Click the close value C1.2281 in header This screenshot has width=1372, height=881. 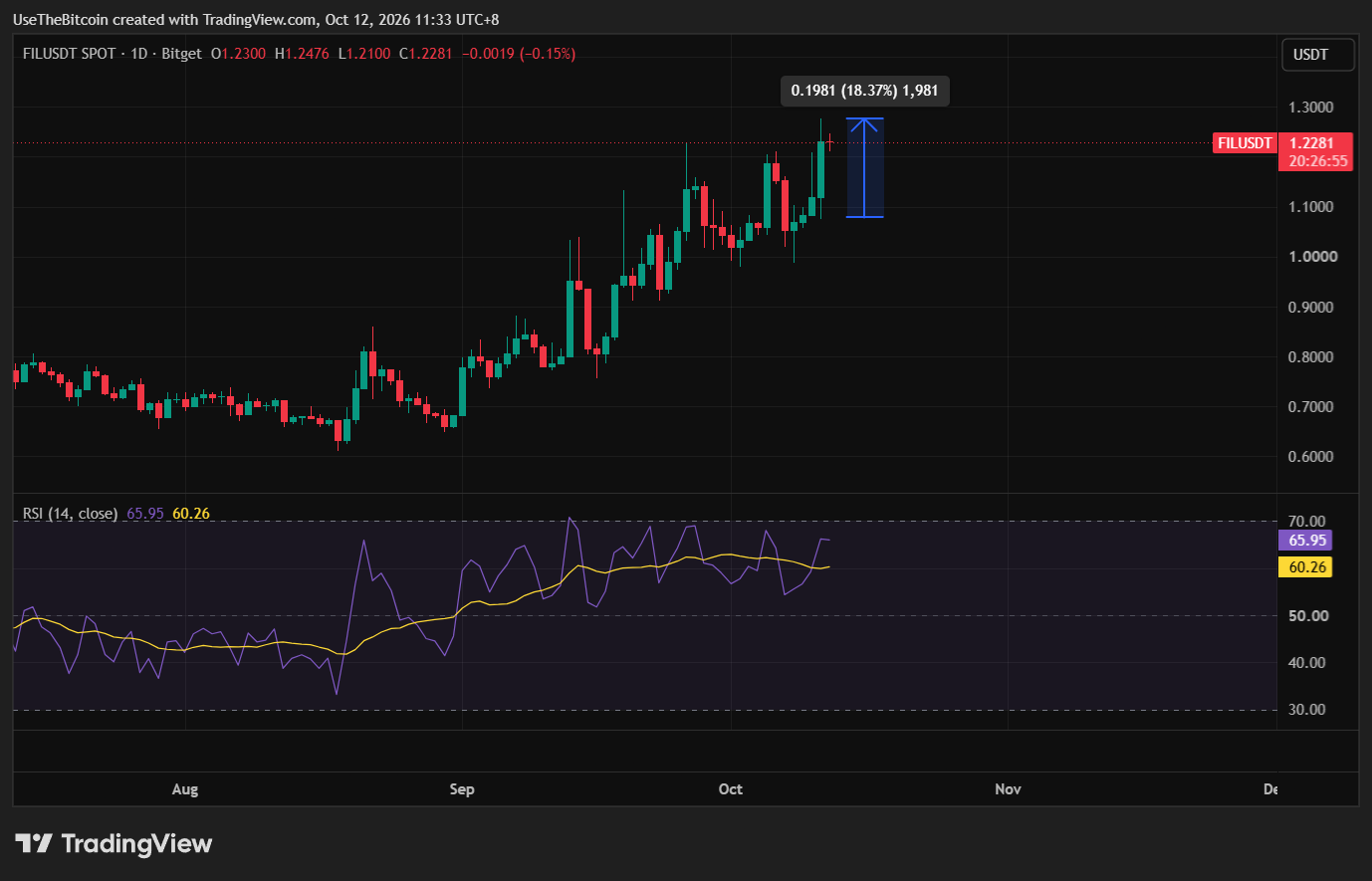(426, 54)
